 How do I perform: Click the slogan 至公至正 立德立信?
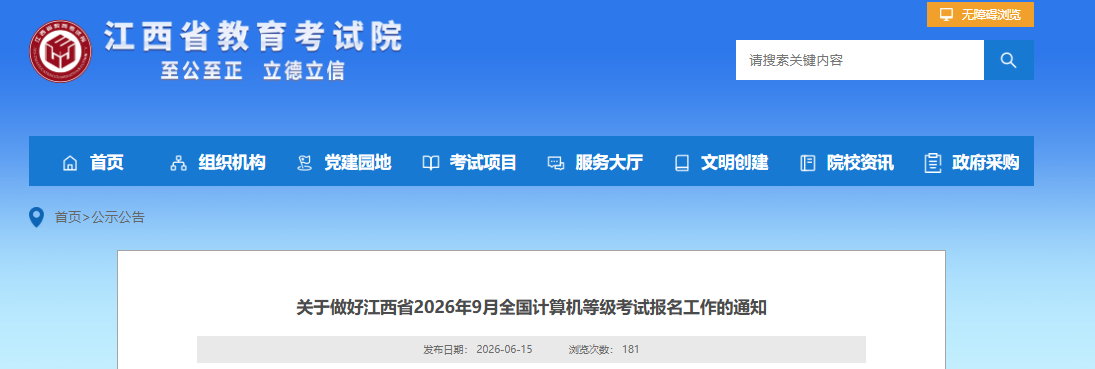pyautogui.click(x=253, y=71)
